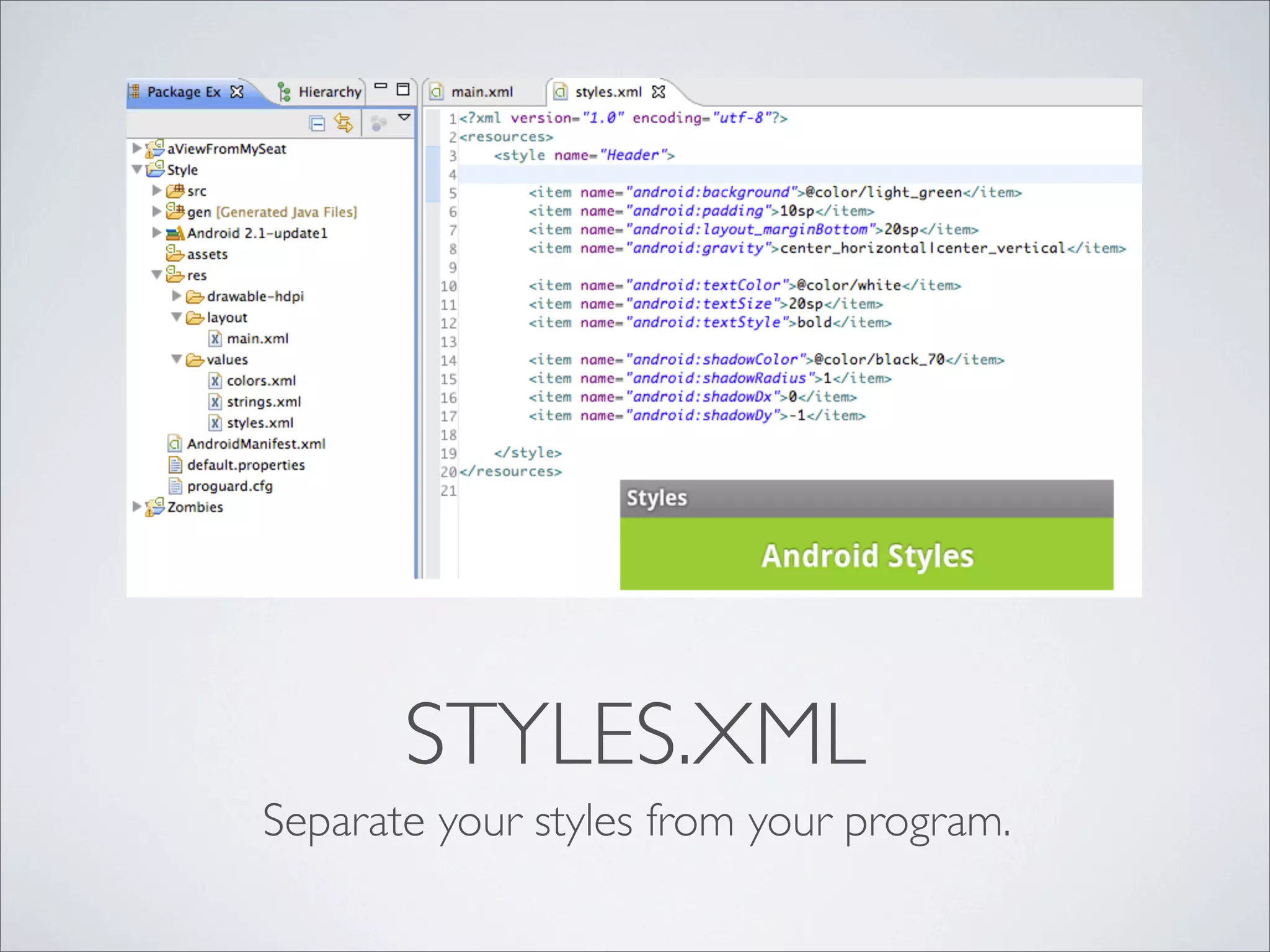Open the Package Explorer view menu arrow
The height and width of the screenshot is (952, 1270).
coord(404,117)
